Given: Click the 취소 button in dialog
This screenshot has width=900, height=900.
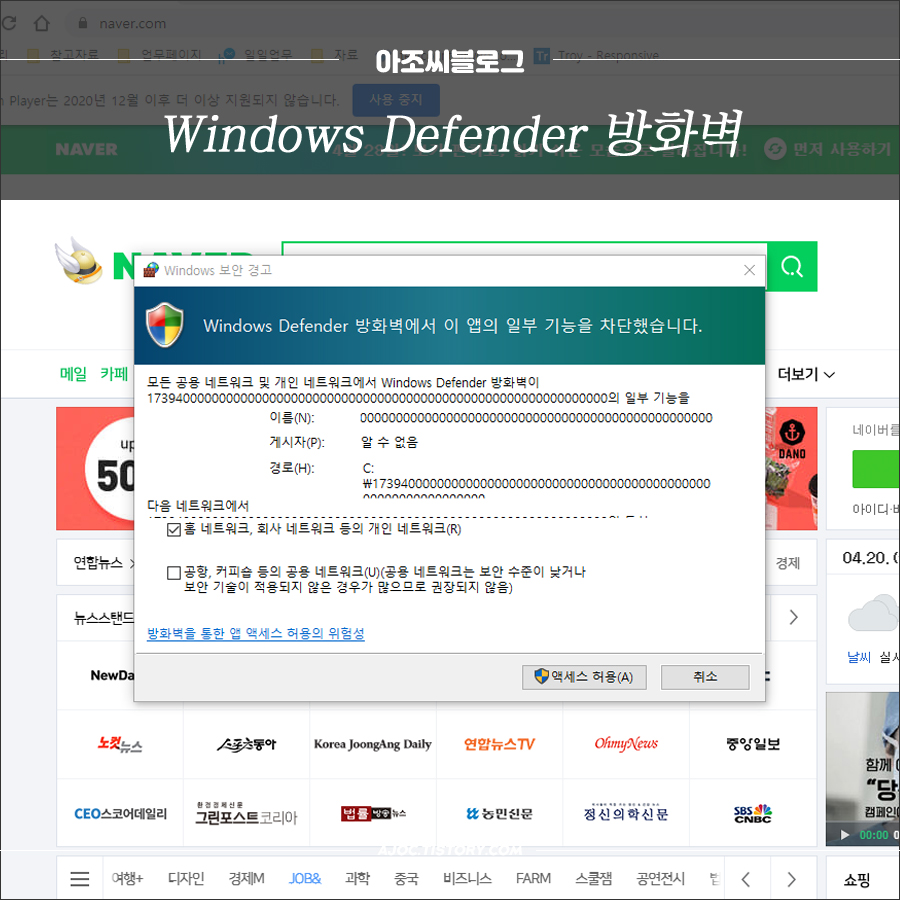Looking at the screenshot, I should click(x=705, y=677).
